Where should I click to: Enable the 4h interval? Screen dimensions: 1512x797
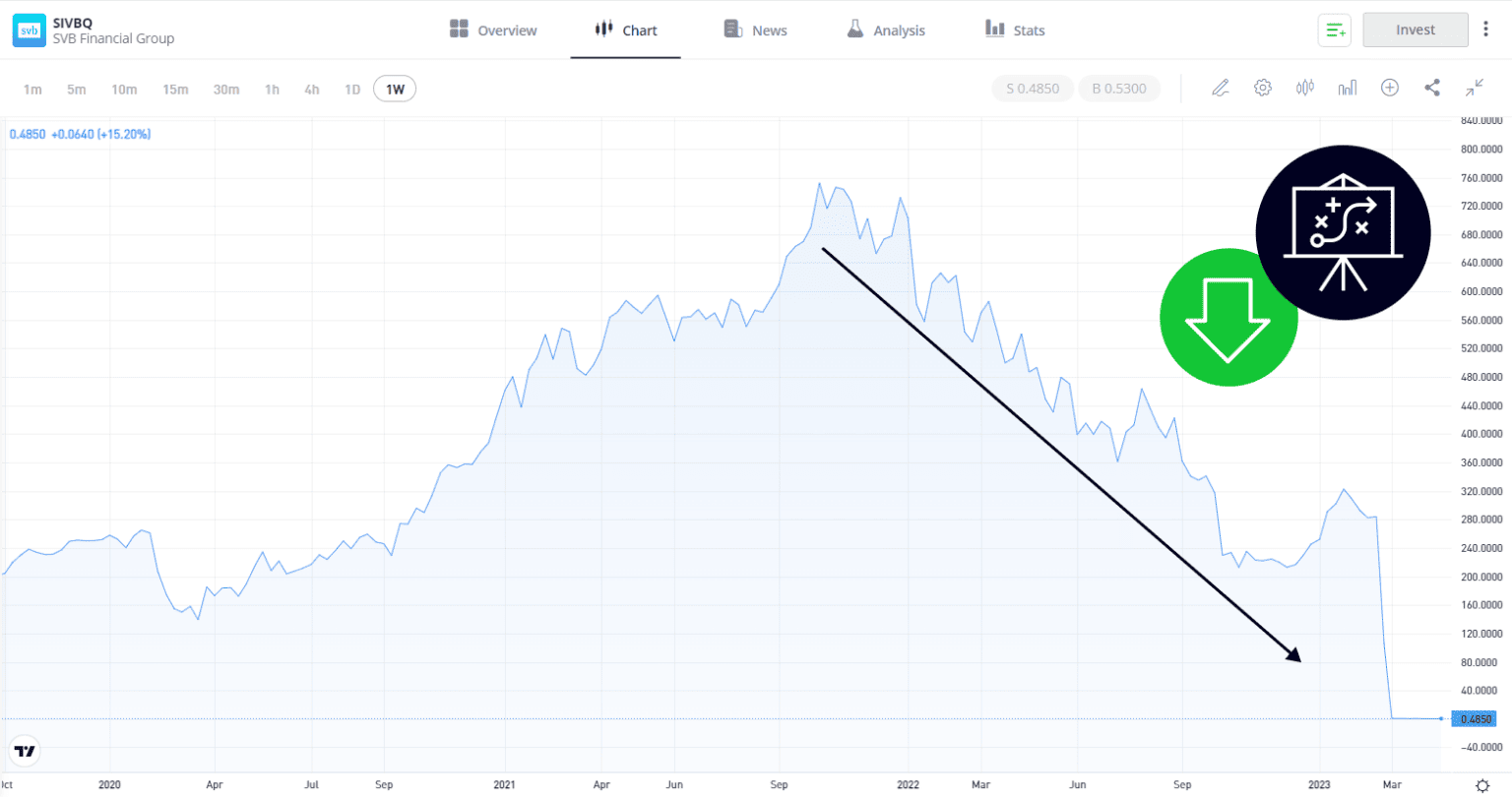[x=311, y=89]
